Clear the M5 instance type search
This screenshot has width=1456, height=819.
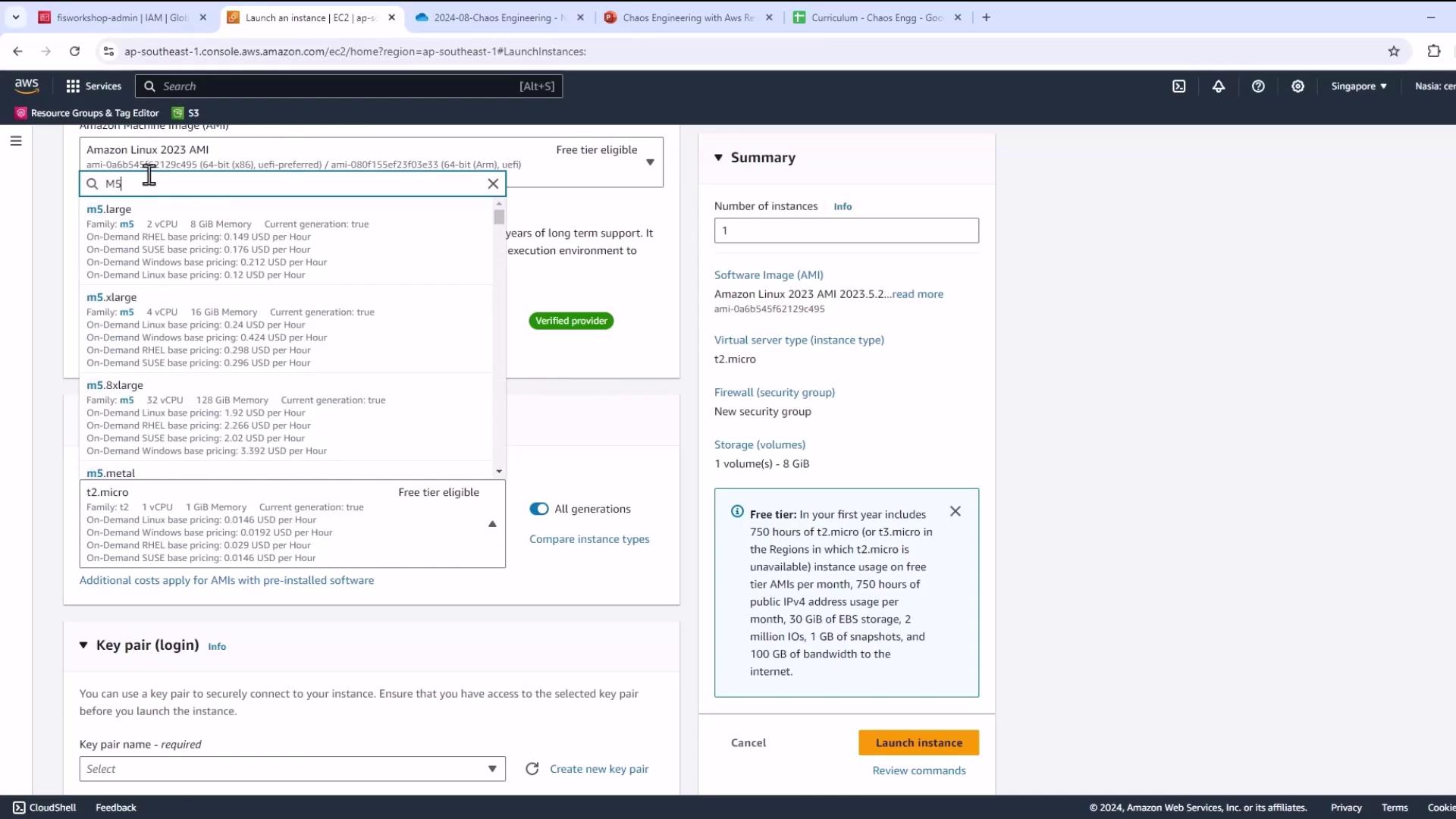click(493, 184)
